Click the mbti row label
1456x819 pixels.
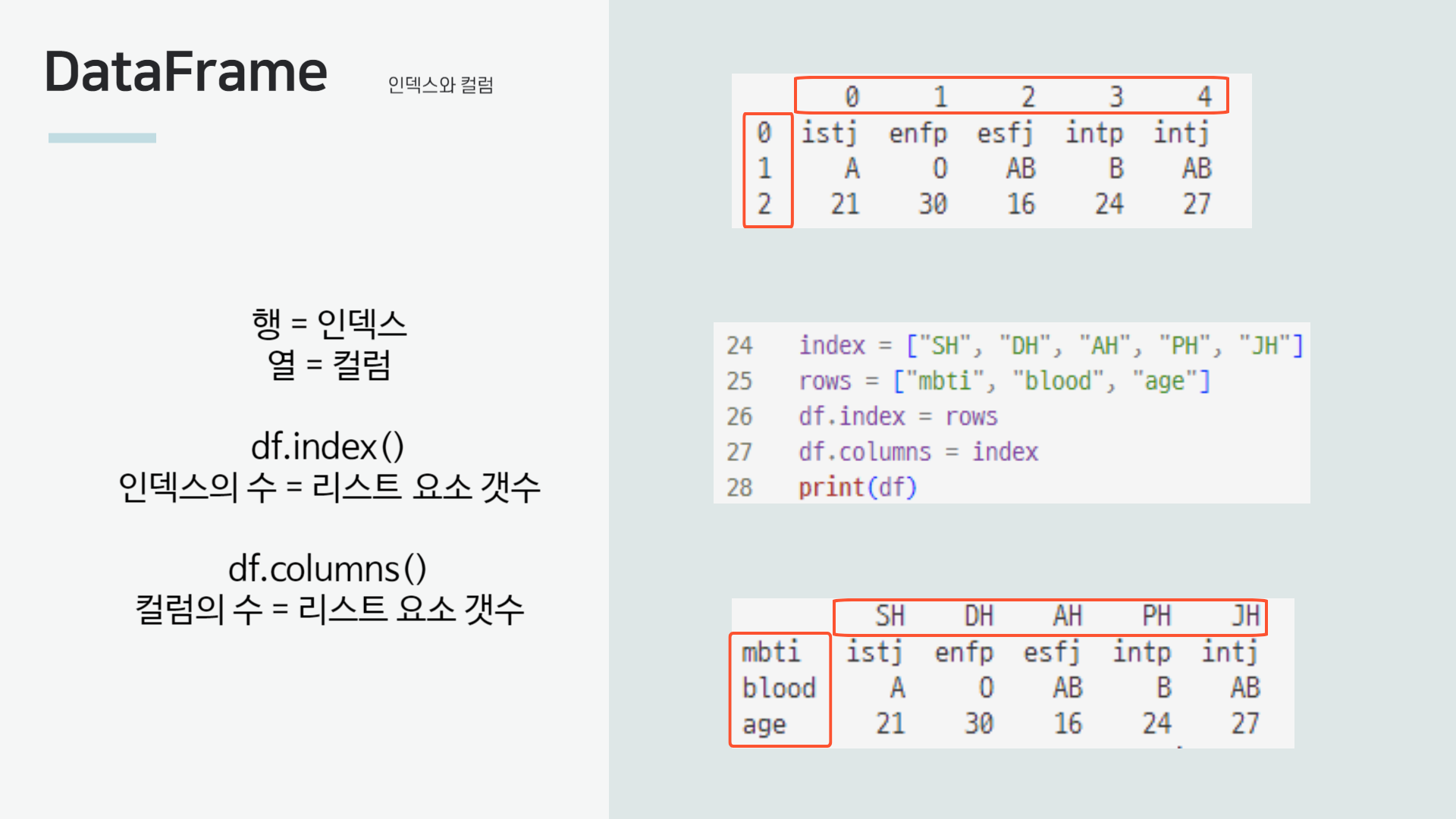pyautogui.click(x=770, y=652)
